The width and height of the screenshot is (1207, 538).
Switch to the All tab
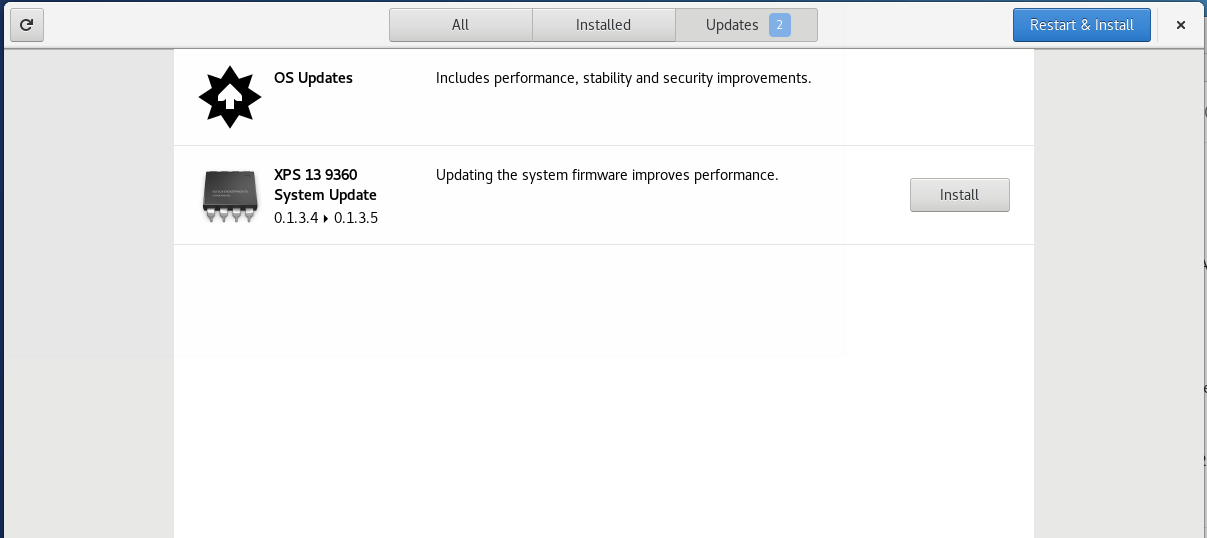tap(460, 25)
